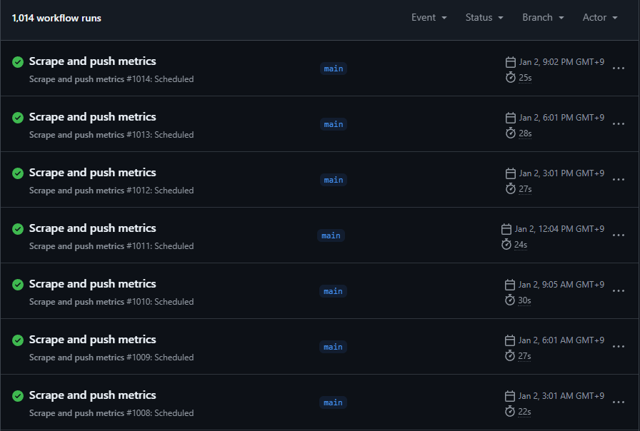640x431 pixels.
Task: Open the Actor filter dropdown
Action: pyautogui.click(x=600, y=18)
